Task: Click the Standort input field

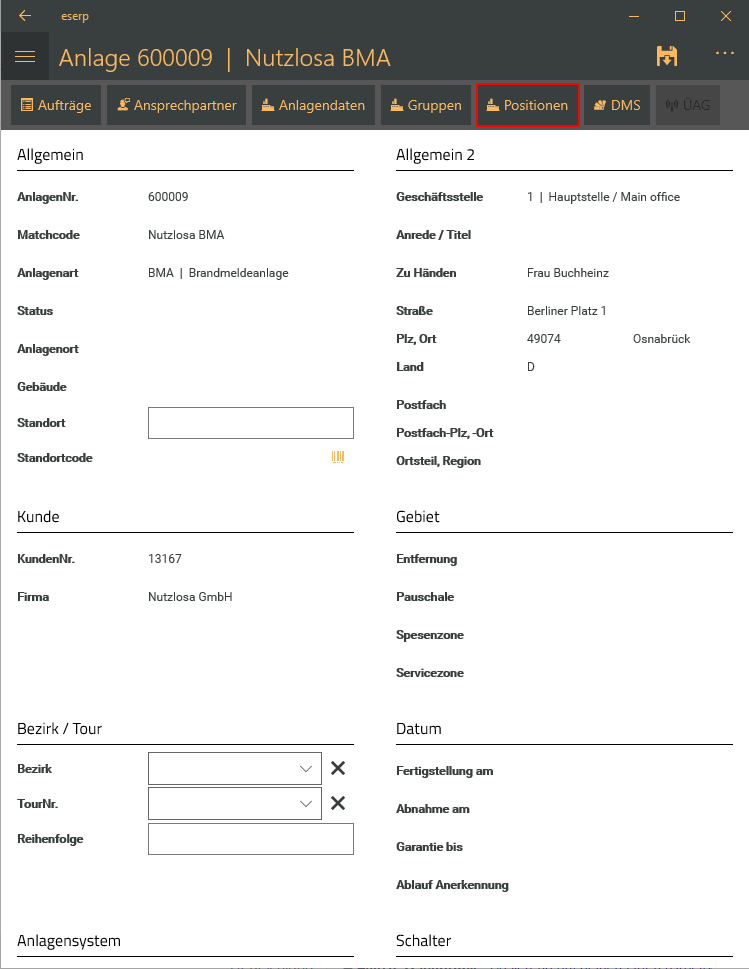Action: [250, 423]
